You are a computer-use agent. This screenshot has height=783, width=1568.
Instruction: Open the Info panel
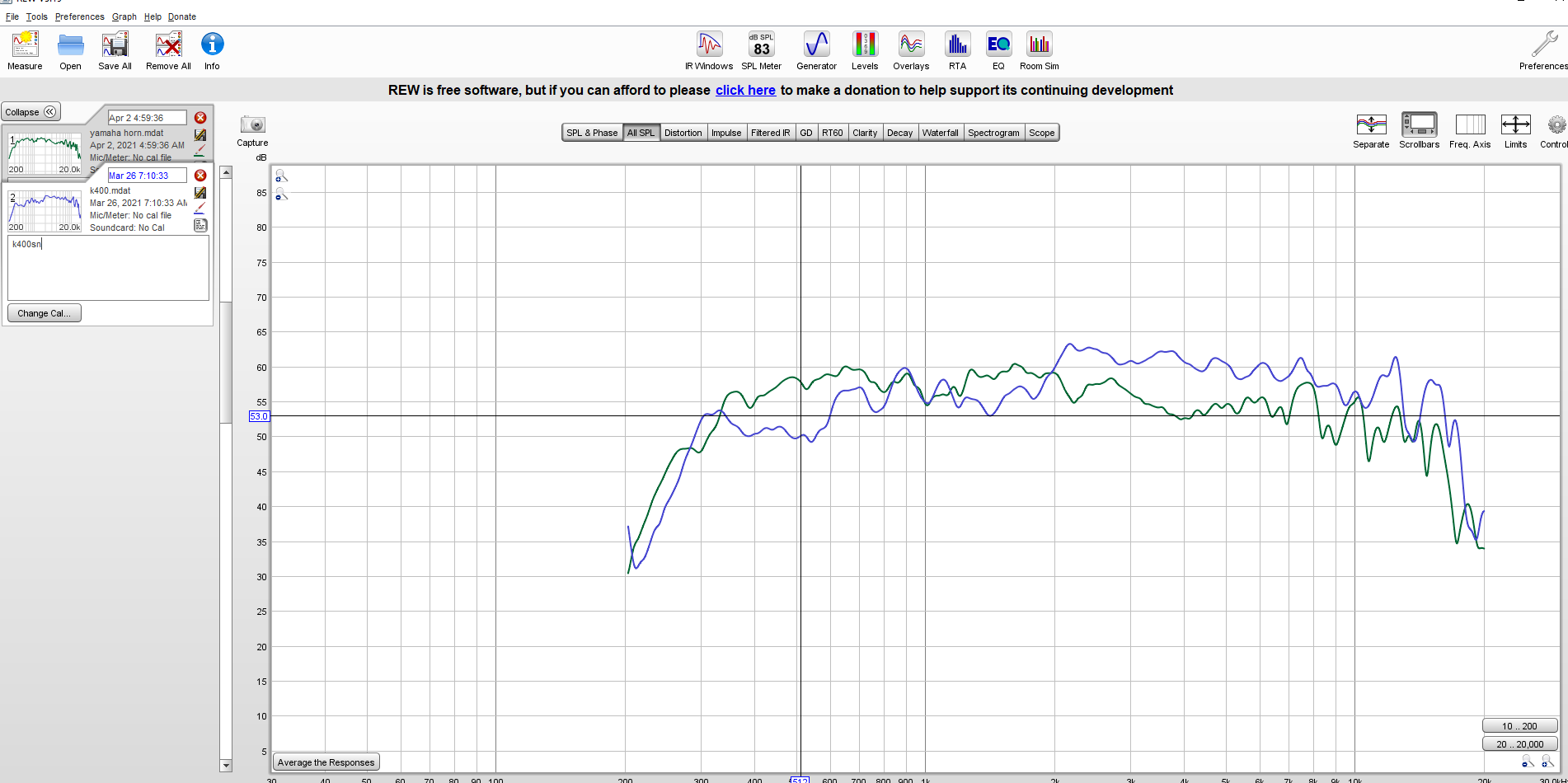point(212,50)
